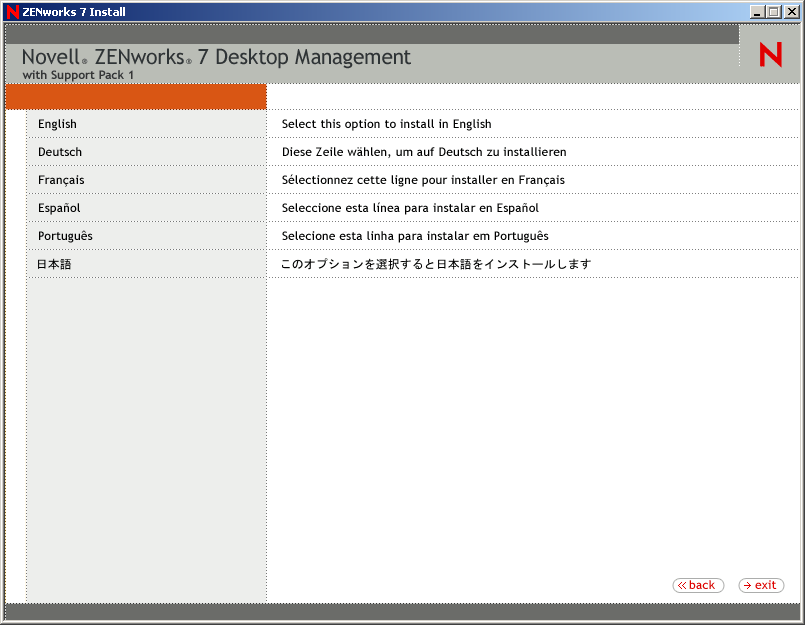Screen dimensions: 805x625
Task: Click the 'Novell ZENworks 7 Desktop Management' heading
Action: pyautogui.click(x=216, y=57)
